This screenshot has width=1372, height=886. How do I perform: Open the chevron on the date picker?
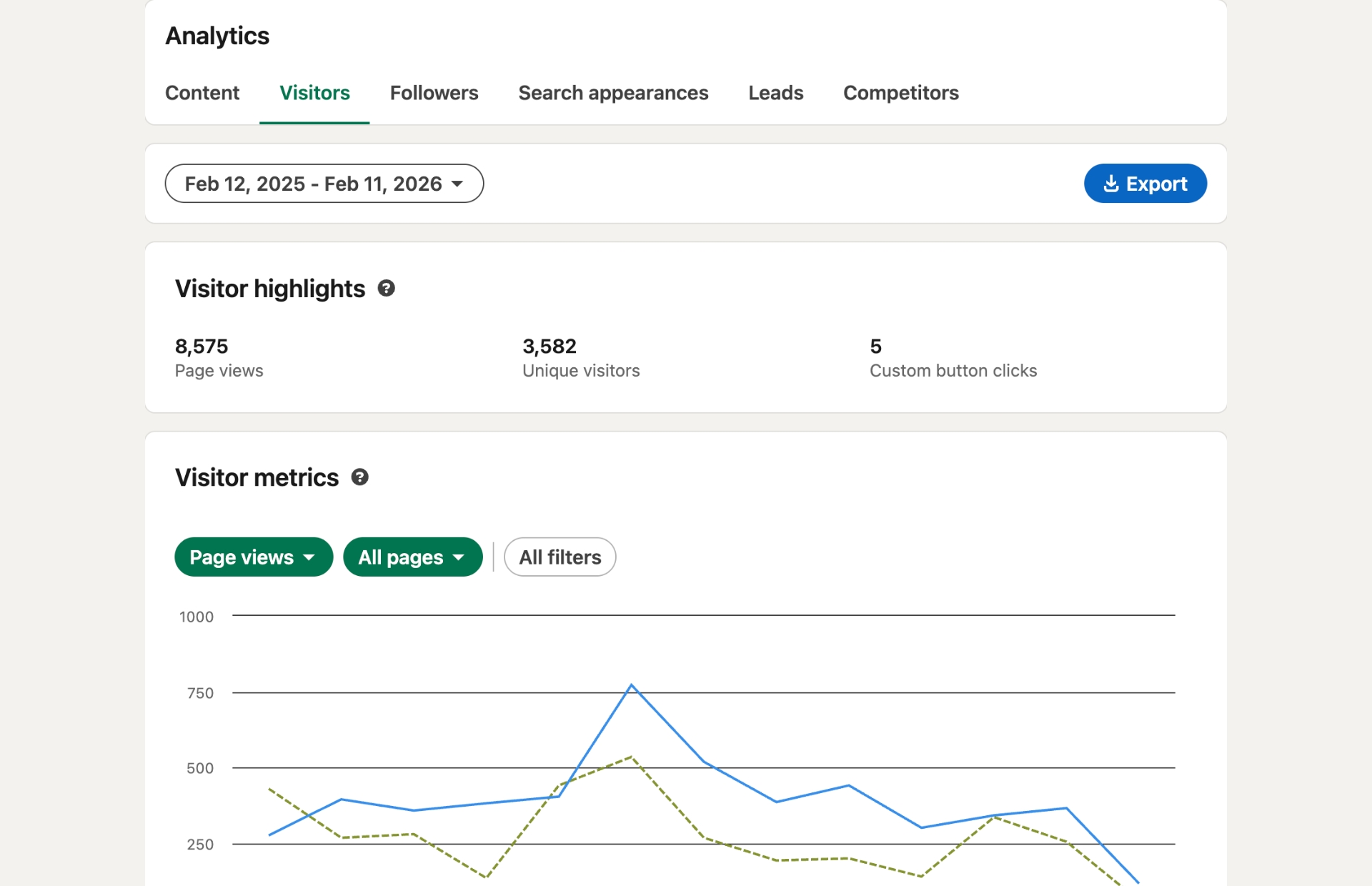pos(458,184)
